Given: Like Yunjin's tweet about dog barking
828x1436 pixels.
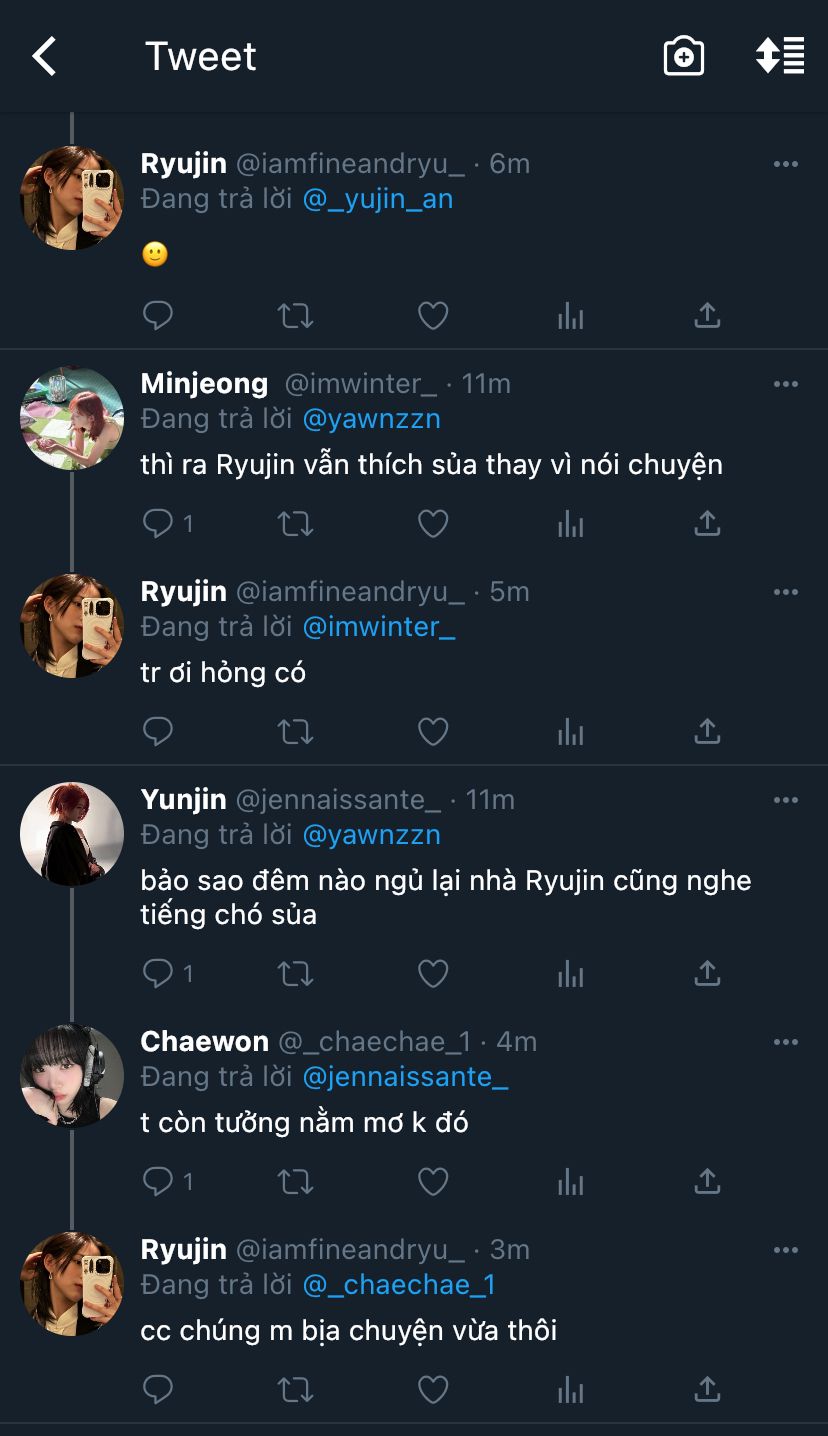Looking at the screenshot, I should (432, 973).
